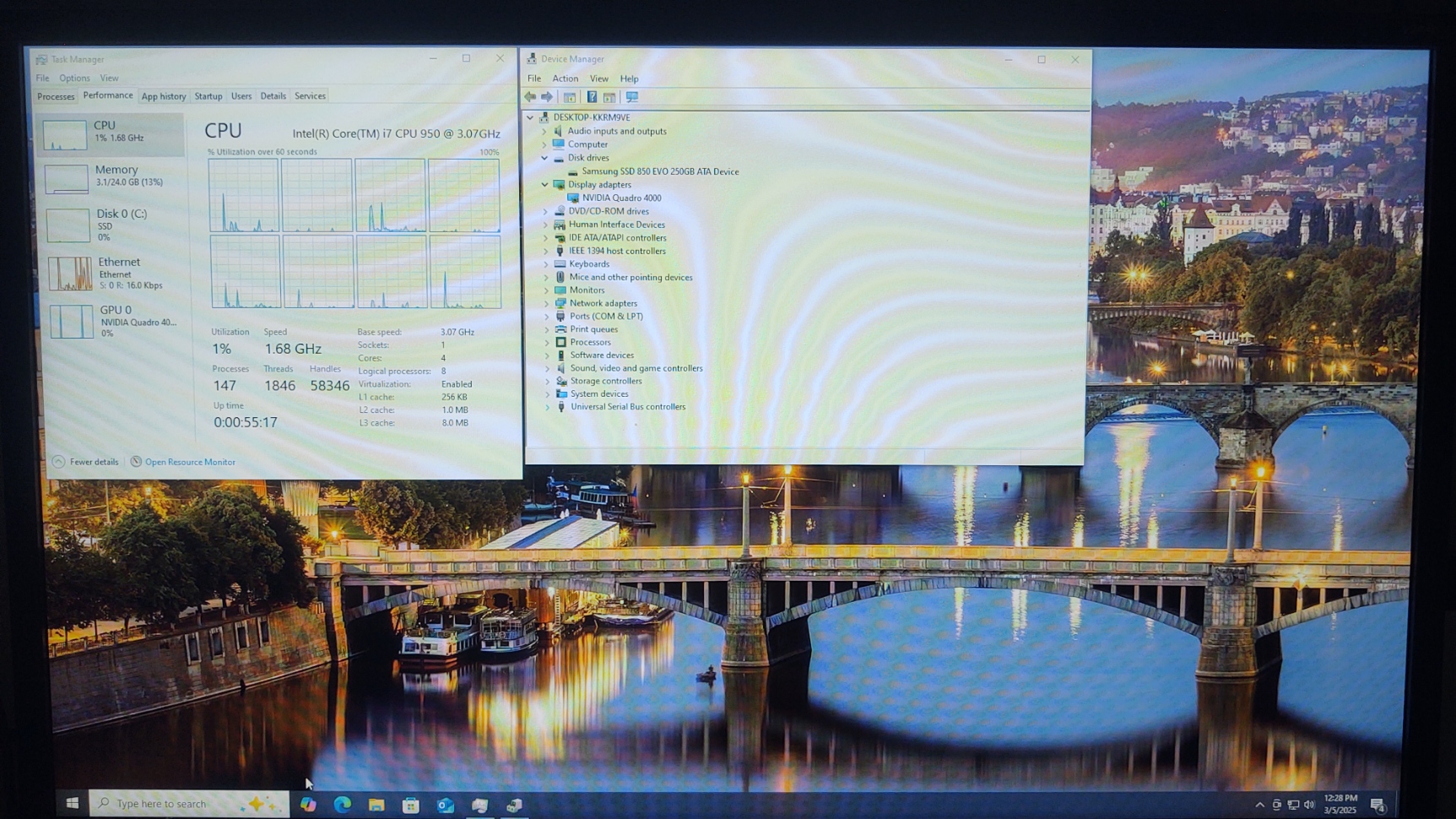Screen dimensions: 1456x819
Task: Open Microsoft Edge from the taskbar
Action: coord(342,805)
